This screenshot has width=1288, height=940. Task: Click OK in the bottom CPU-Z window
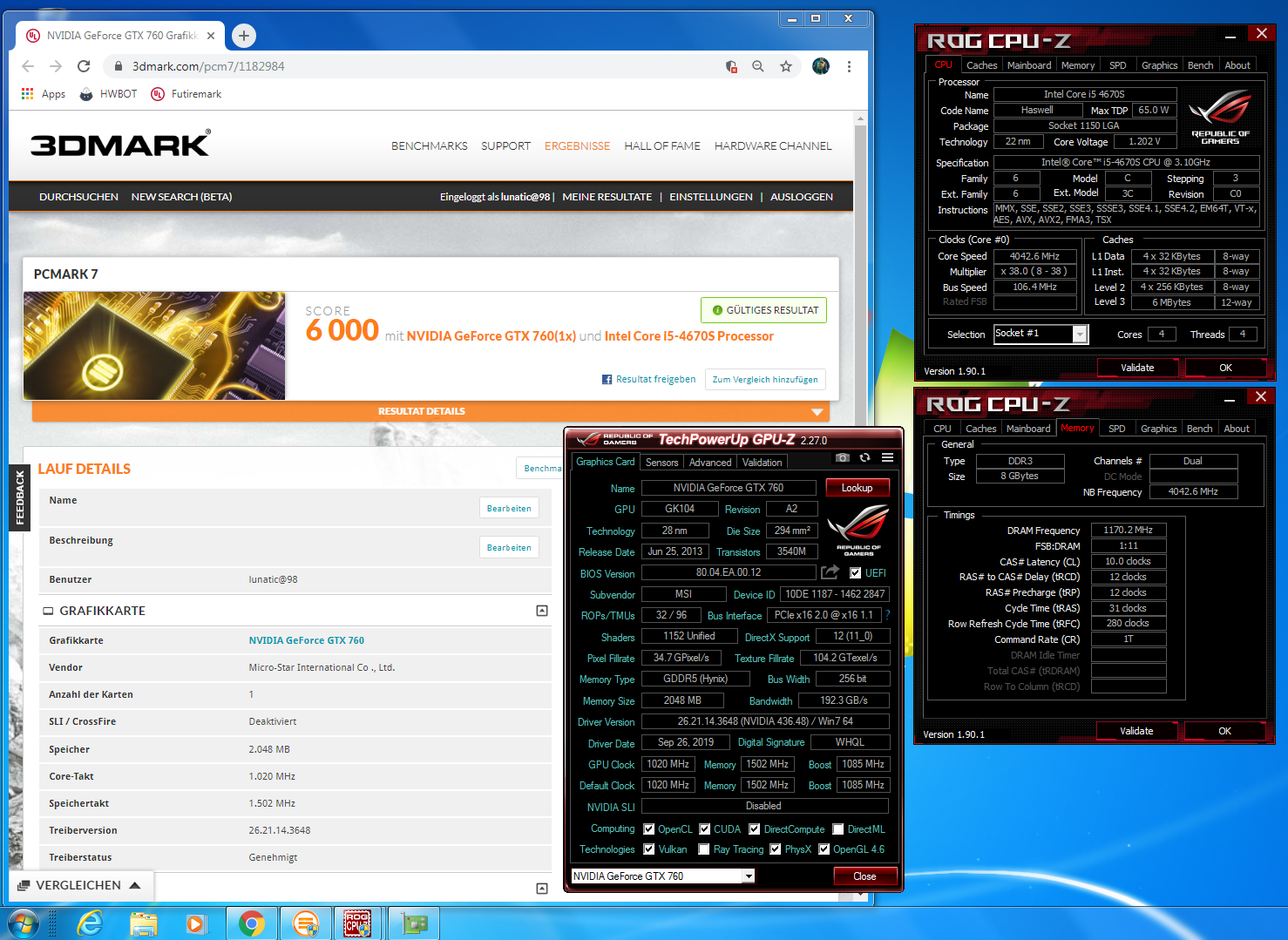coord(1225,731)
